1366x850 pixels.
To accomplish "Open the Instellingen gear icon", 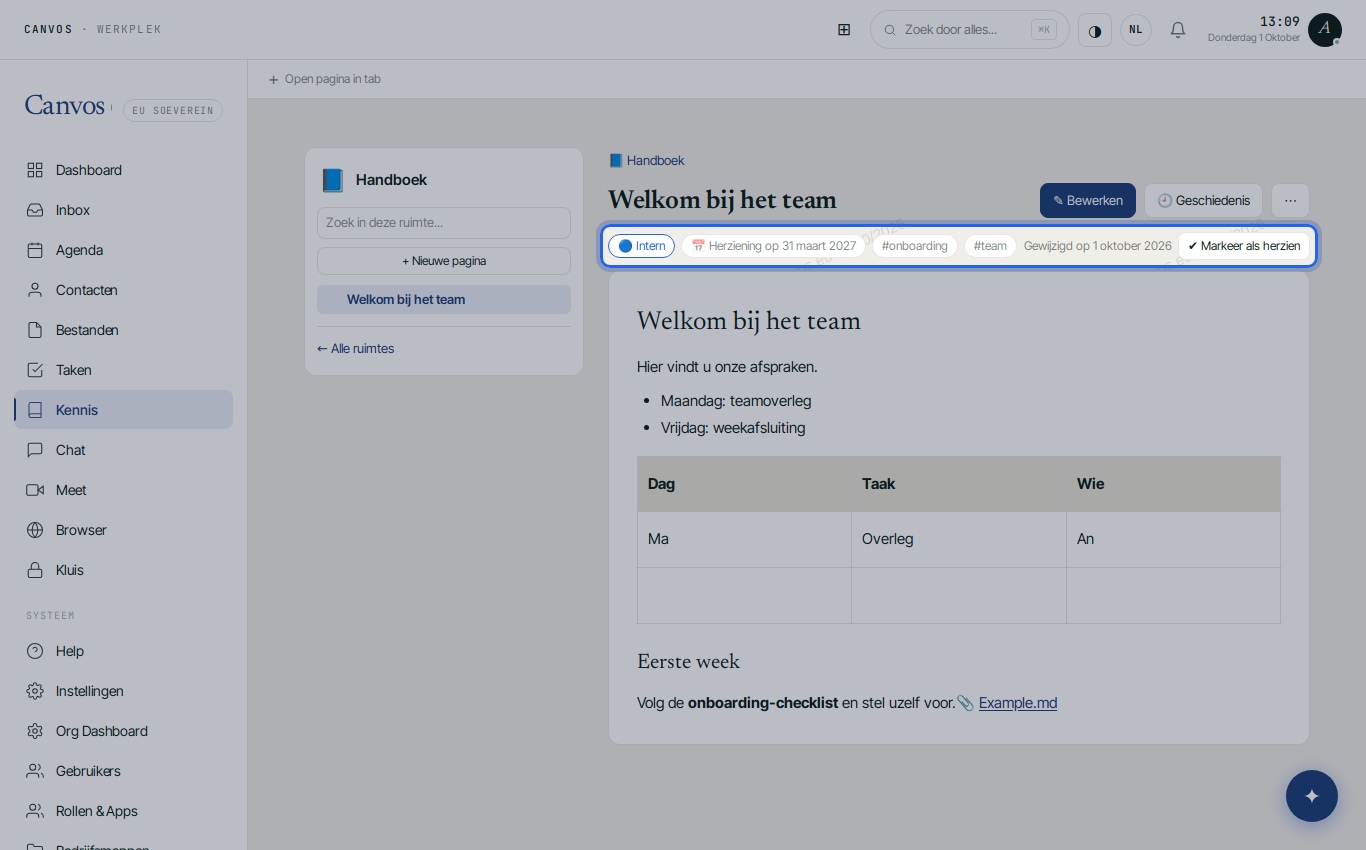I will point(35,691).
